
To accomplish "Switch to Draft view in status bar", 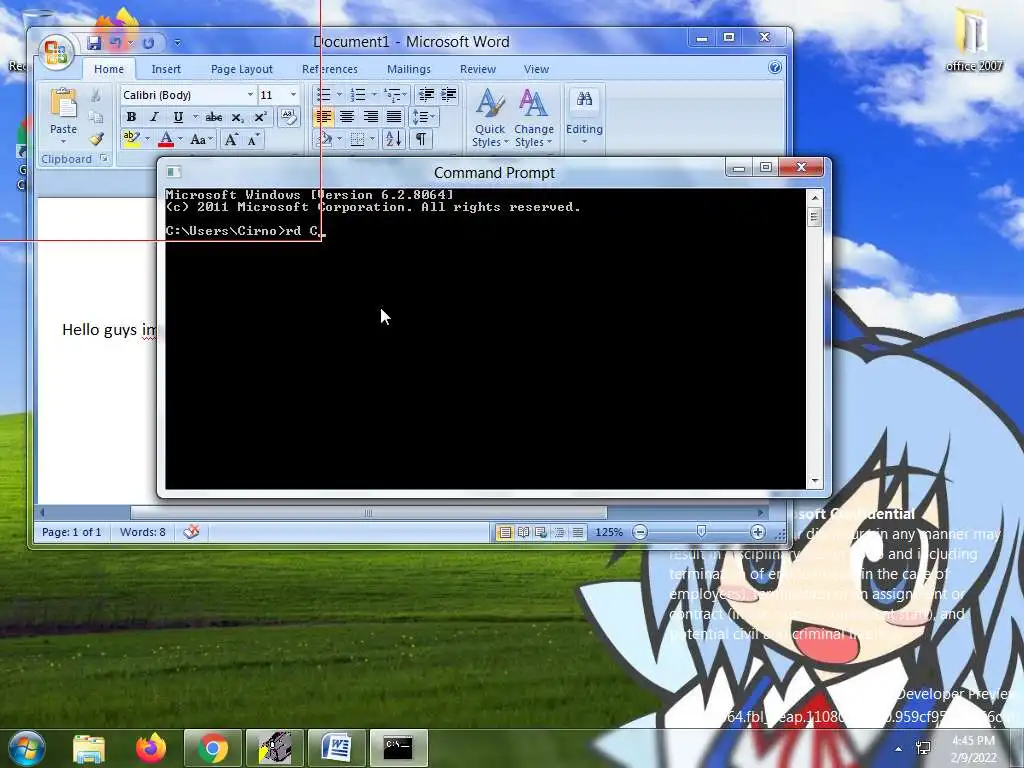I will pos(578,532).
